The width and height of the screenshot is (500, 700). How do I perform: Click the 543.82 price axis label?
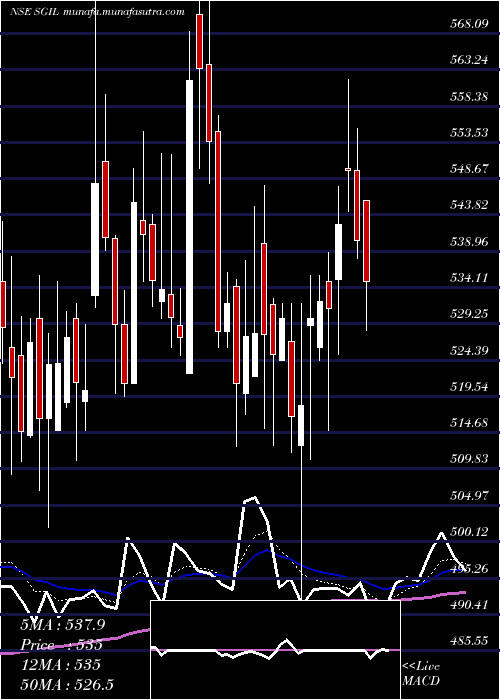click(468, 205)
